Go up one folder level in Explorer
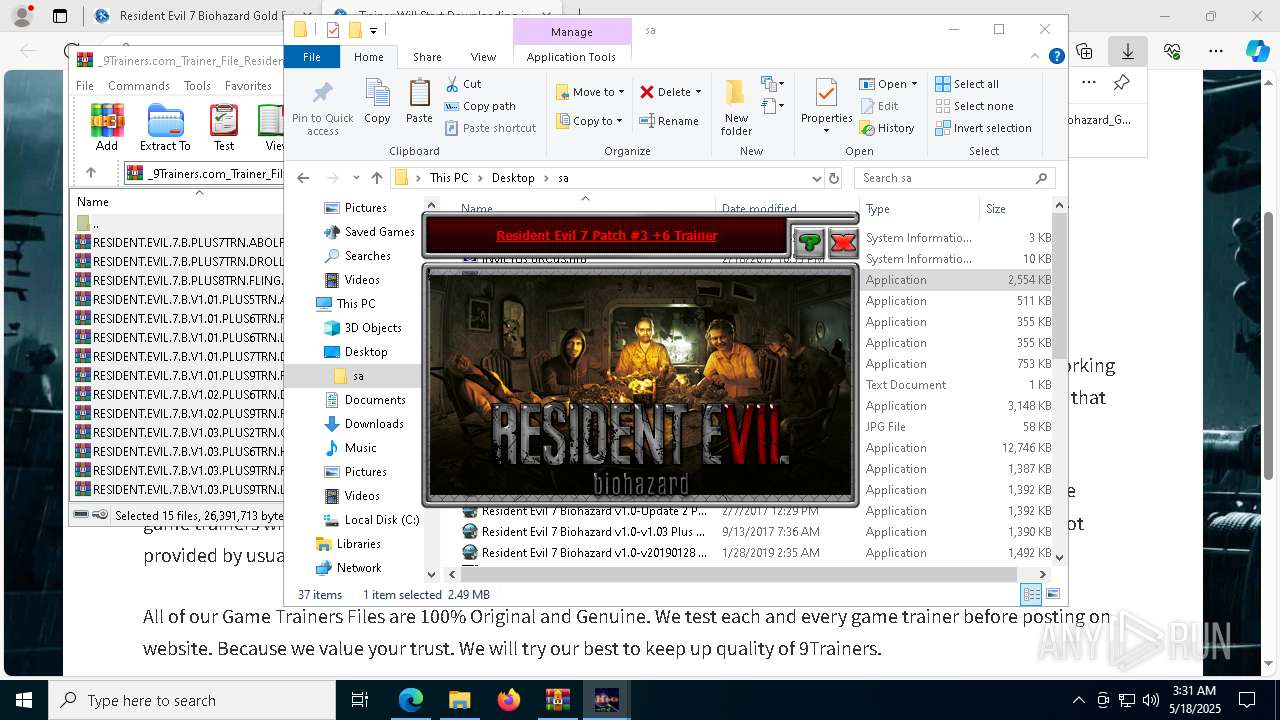 coord(376,178)
